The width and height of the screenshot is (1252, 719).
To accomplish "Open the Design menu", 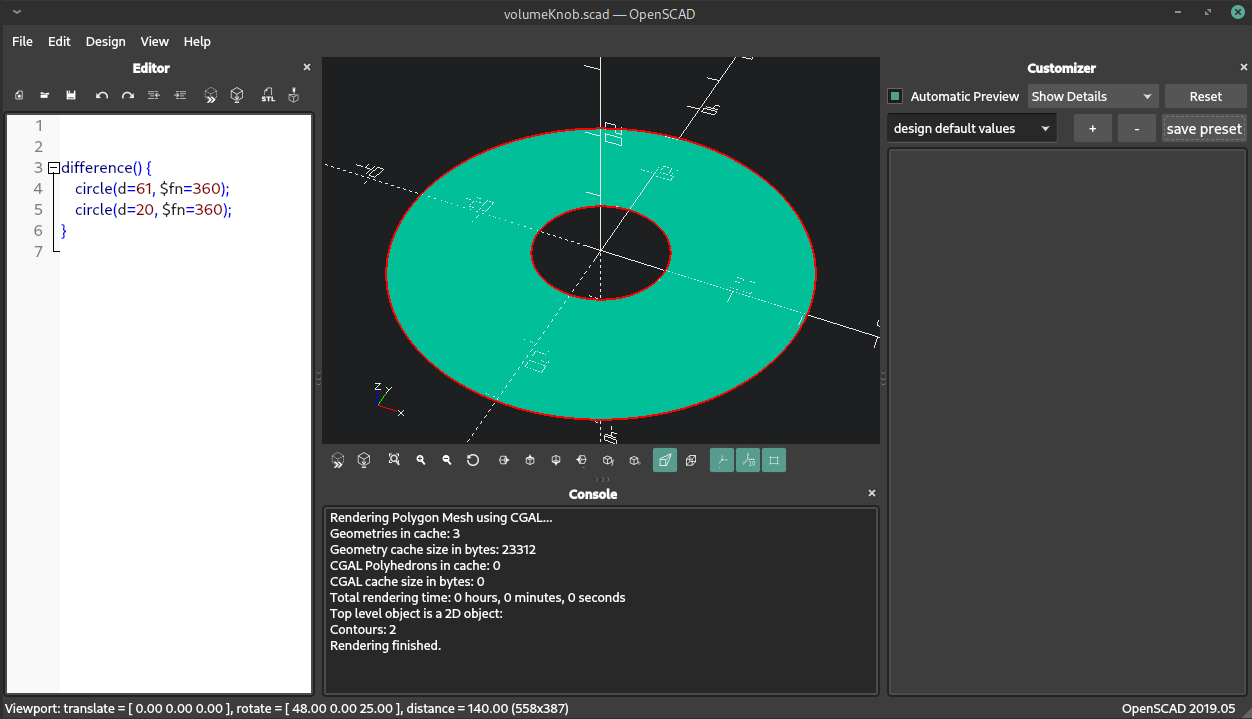I will (105, 41).
